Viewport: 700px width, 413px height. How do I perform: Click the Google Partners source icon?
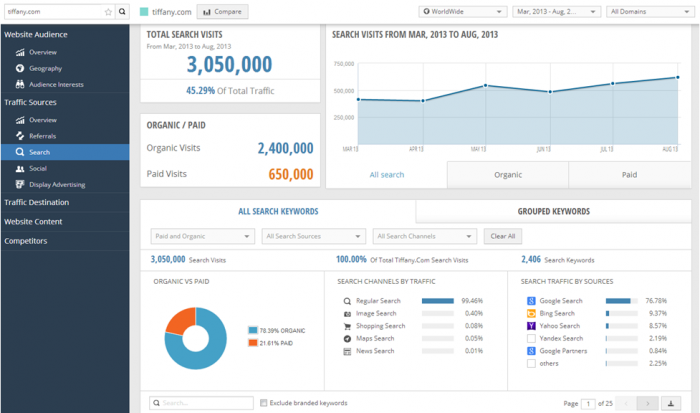[x=531, y=351]
